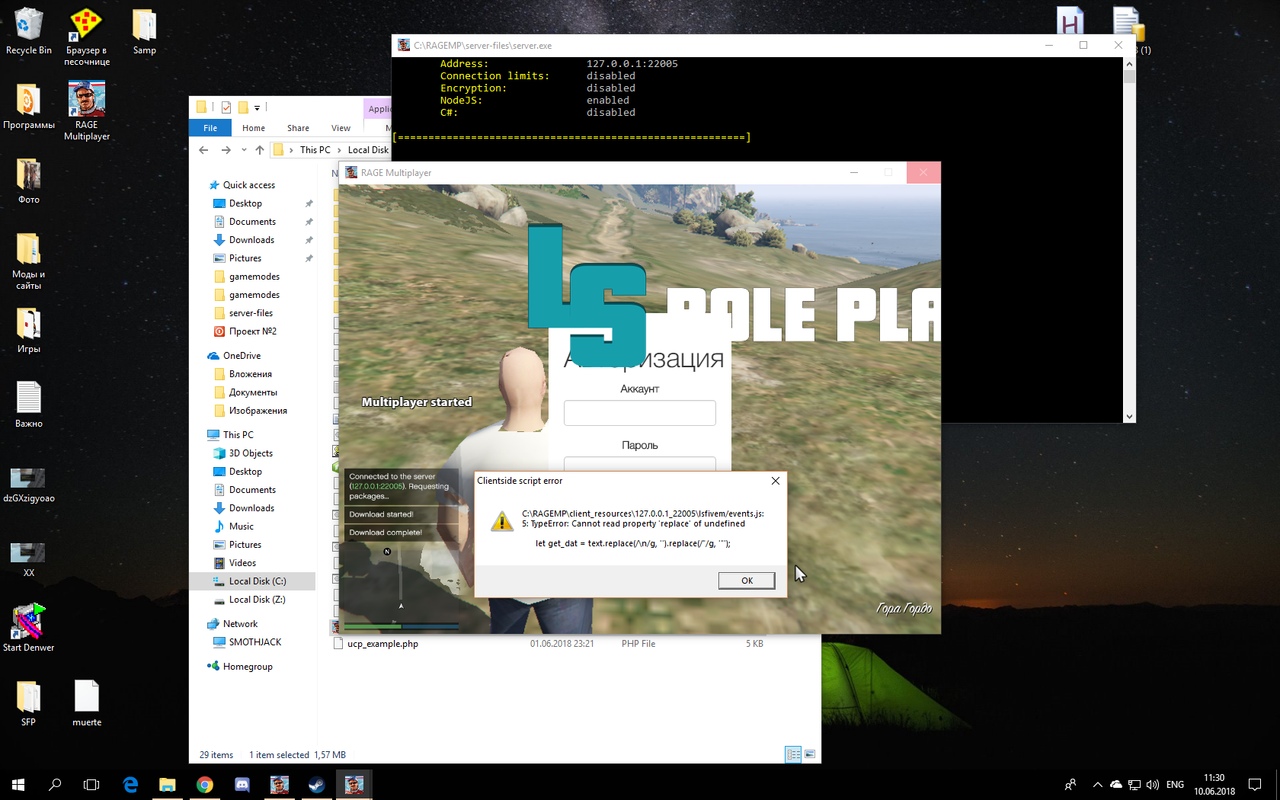1280x800 pixels.
Task: Open Браузер в песочнице desktop icon
Action: 87,37
